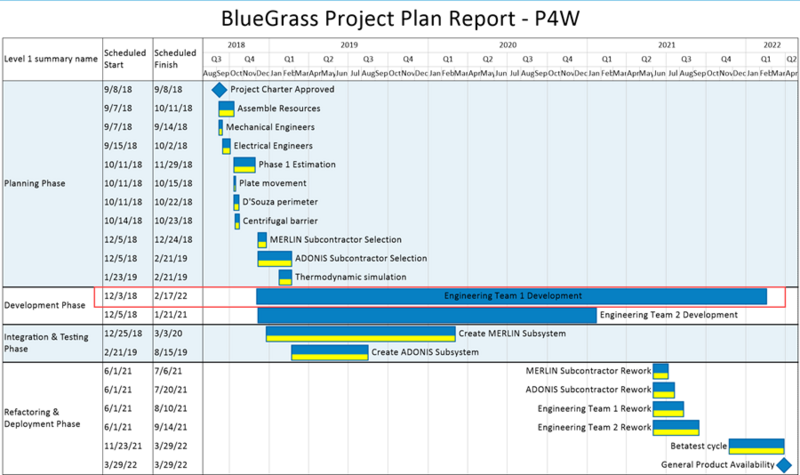Click the Scheduled Finish column header
800x475 pixels.
[x=176, y=59]
